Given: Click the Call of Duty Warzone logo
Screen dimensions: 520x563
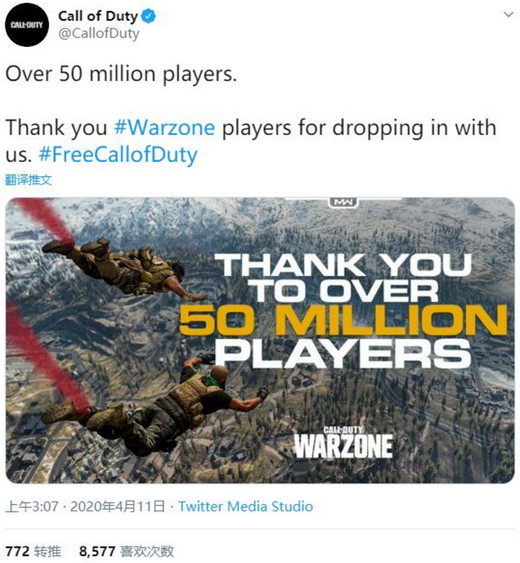Looking at the screenshot, I should (343, 442).
